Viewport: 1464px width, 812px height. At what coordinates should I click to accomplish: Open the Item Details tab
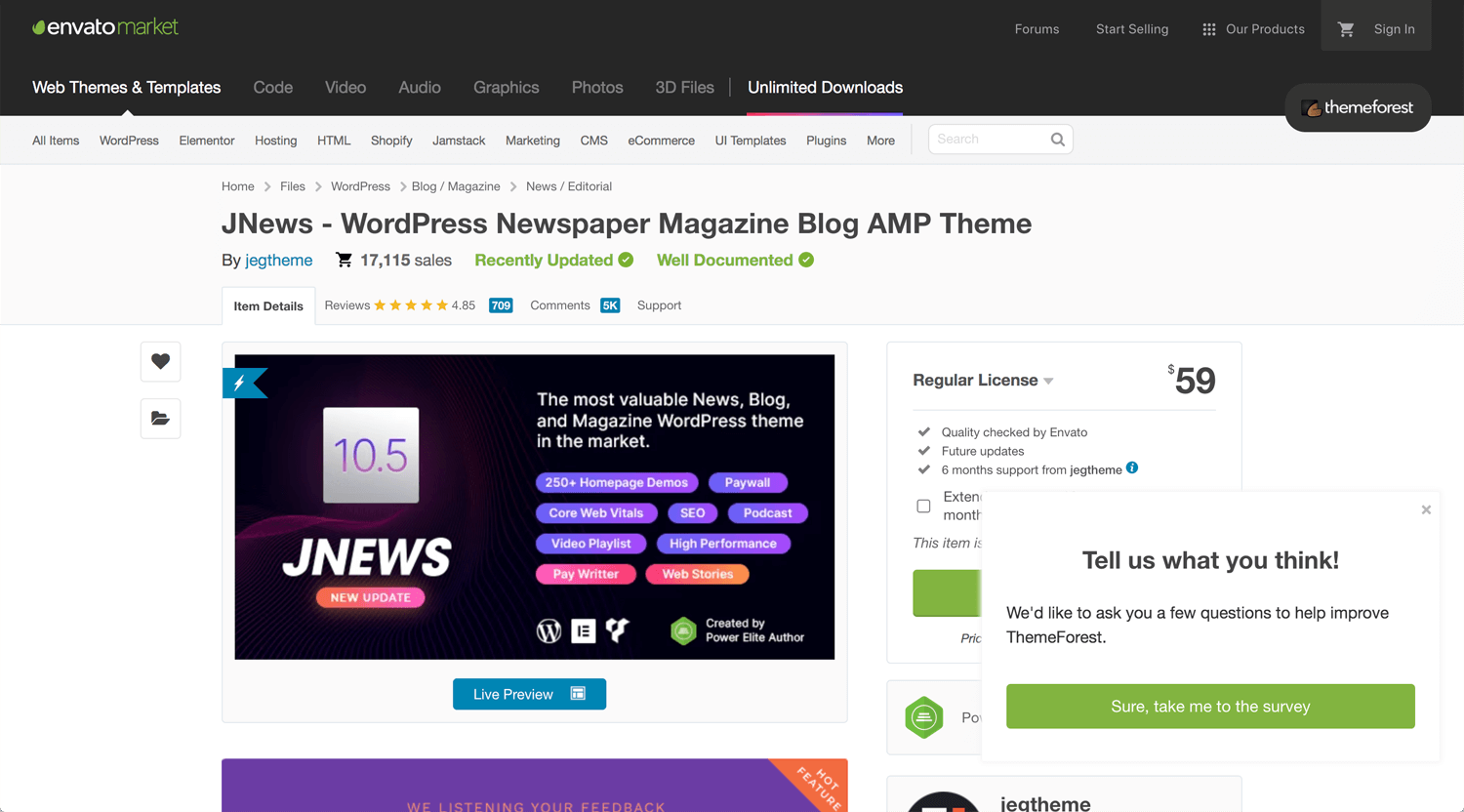pos(268,305)
